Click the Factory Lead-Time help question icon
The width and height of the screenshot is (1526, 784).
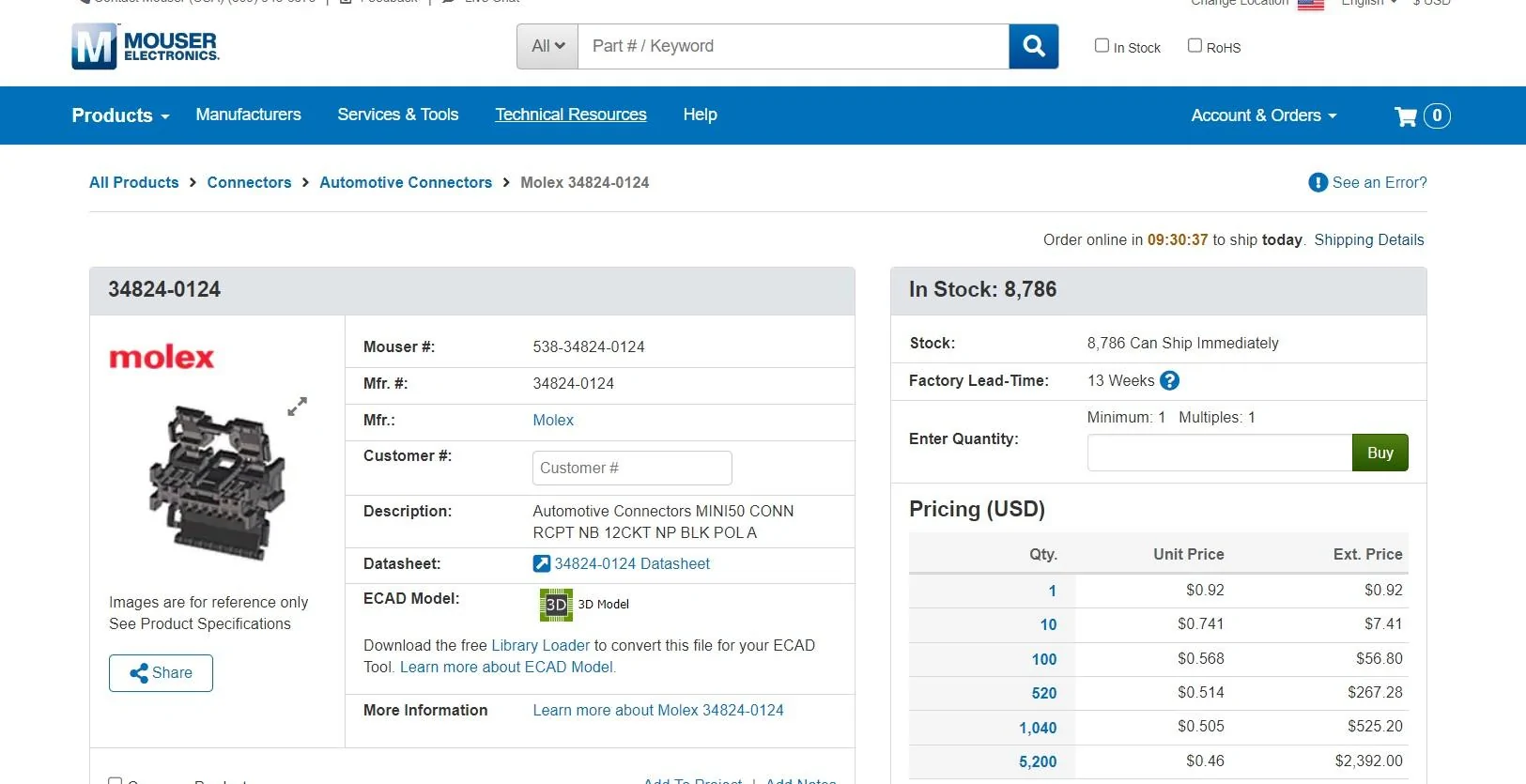1169,380
